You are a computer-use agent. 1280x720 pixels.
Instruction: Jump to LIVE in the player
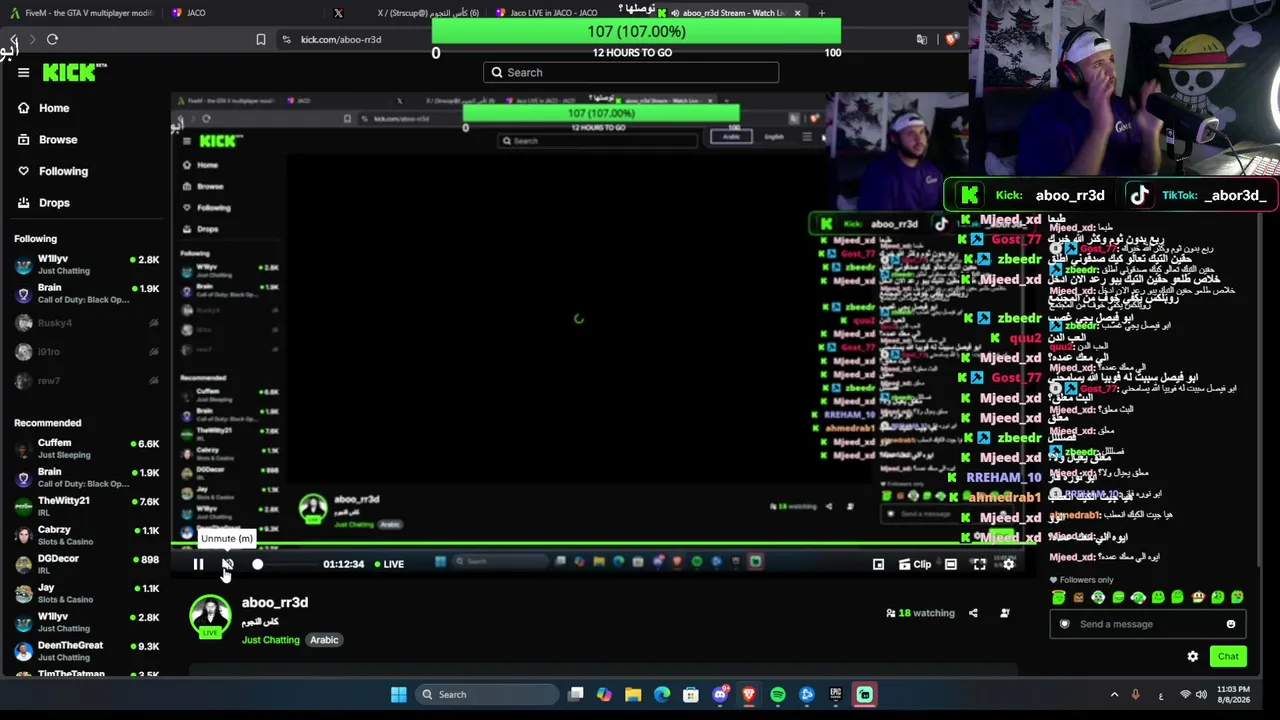[389, 564]
